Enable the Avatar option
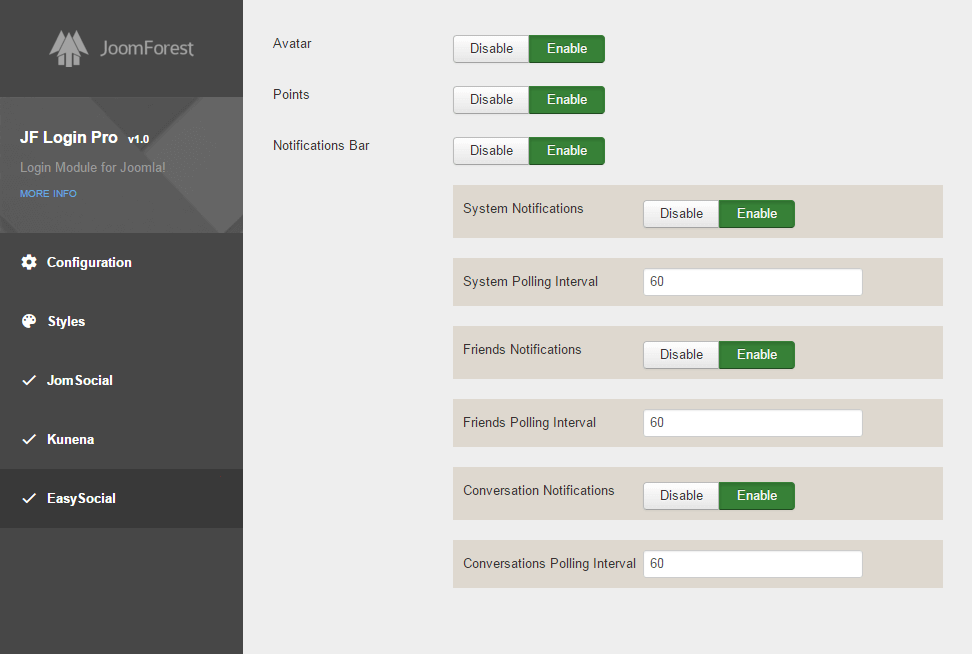The height and width of the screenshot is (654, 972). coord(566,49)
